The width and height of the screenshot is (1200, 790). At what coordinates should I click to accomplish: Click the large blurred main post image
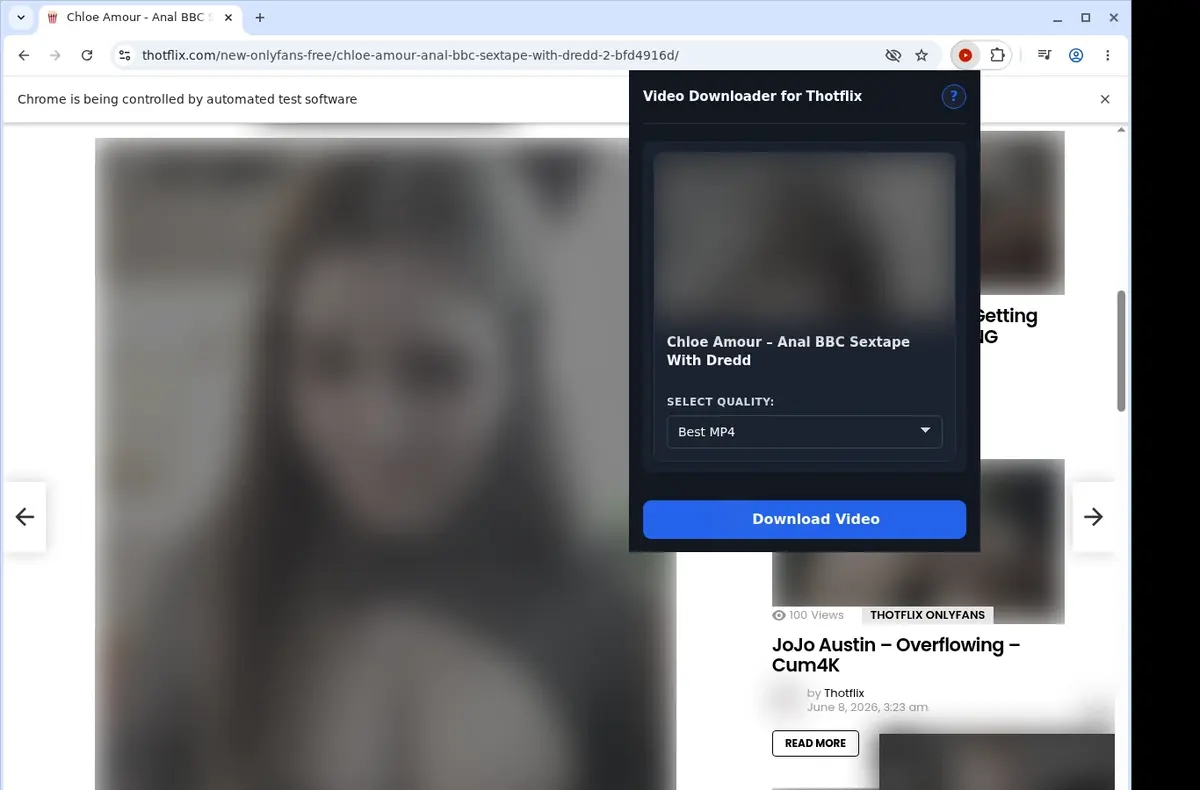[x=385, y=464]
